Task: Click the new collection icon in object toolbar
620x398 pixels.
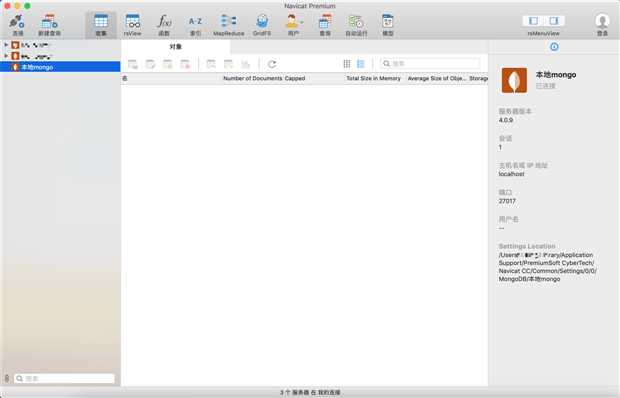Action: [x=168, y=64]
